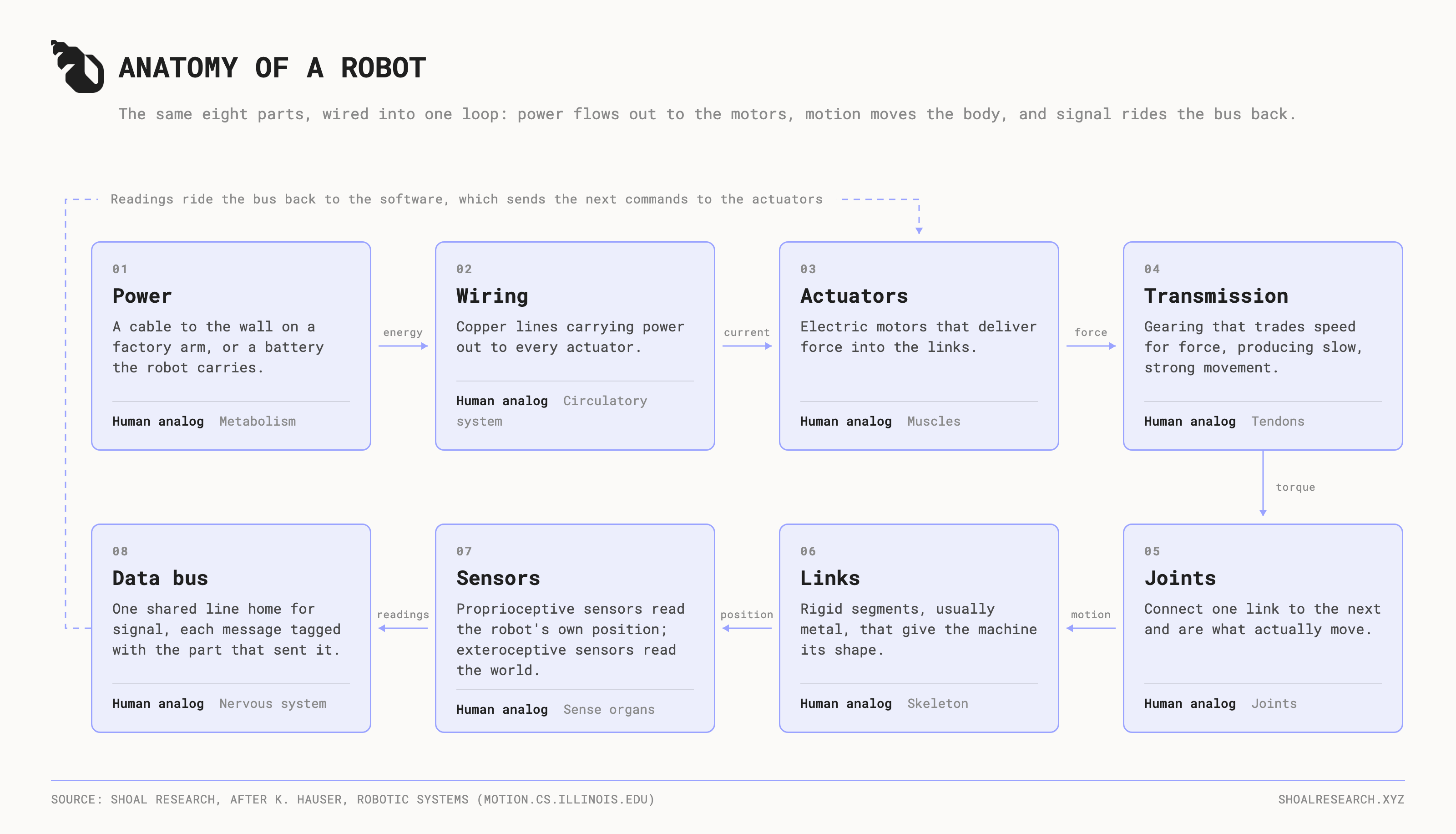Viewport: 1456px width, 834px height.
Task: Select the Actuators card heading
Action: coord(854,295)
